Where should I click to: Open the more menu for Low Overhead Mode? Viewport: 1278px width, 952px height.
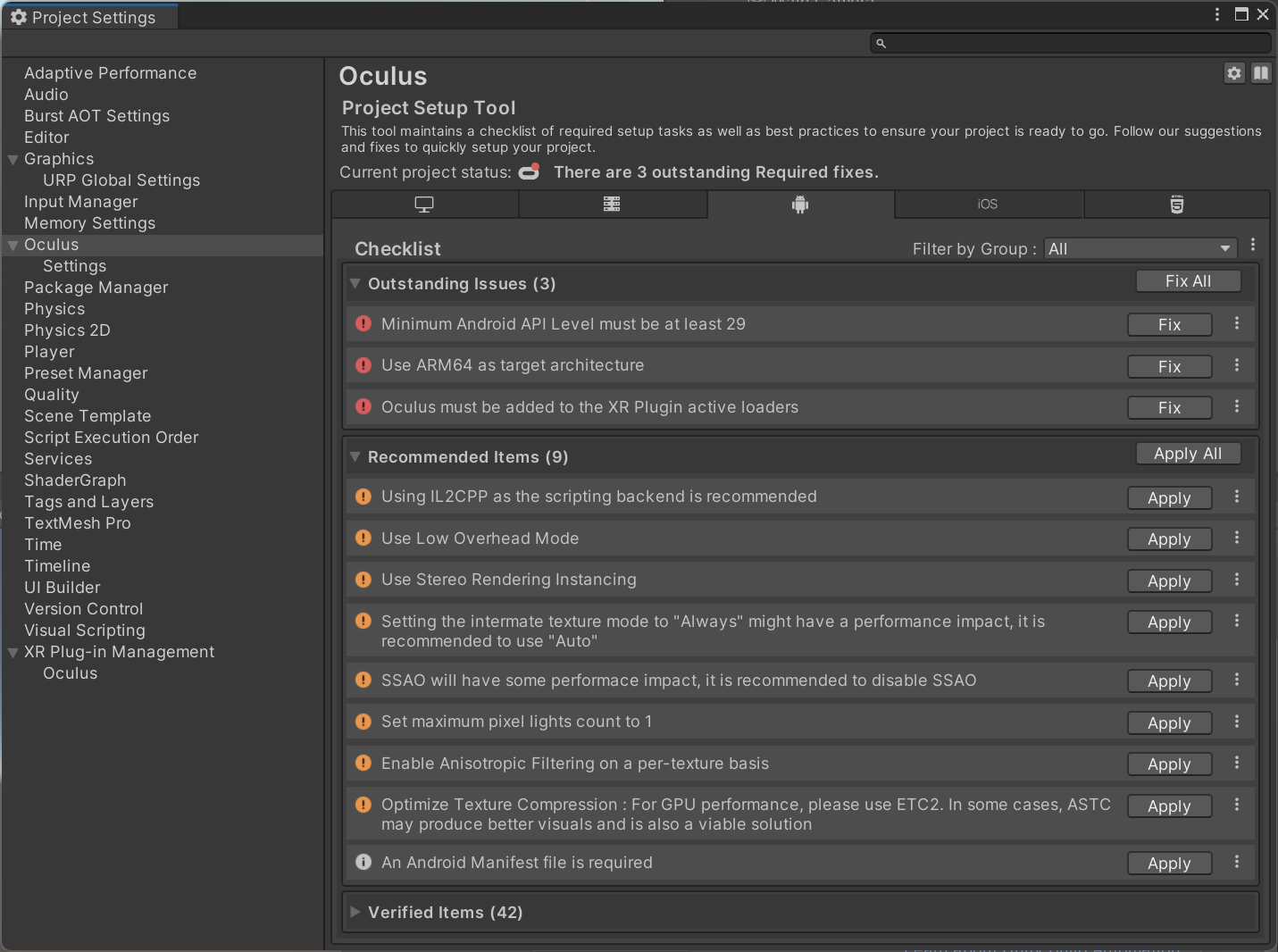point(1237,538)
